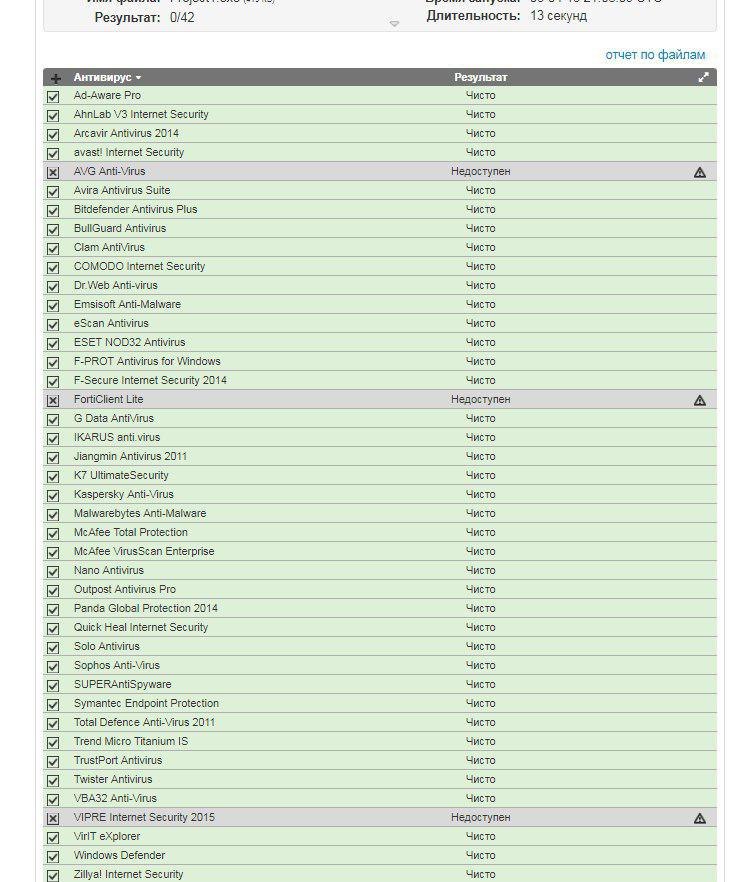
Task: Click the warning triangle in the AVG Anti-Virus row
Action: [x=699, y=172]
